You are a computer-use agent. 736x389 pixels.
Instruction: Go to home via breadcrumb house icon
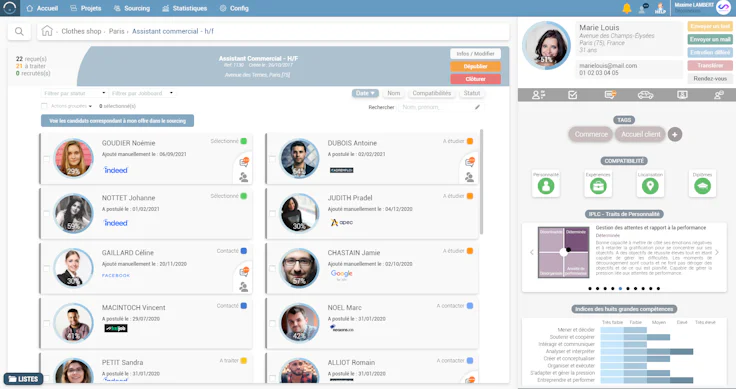click(47, 31)
